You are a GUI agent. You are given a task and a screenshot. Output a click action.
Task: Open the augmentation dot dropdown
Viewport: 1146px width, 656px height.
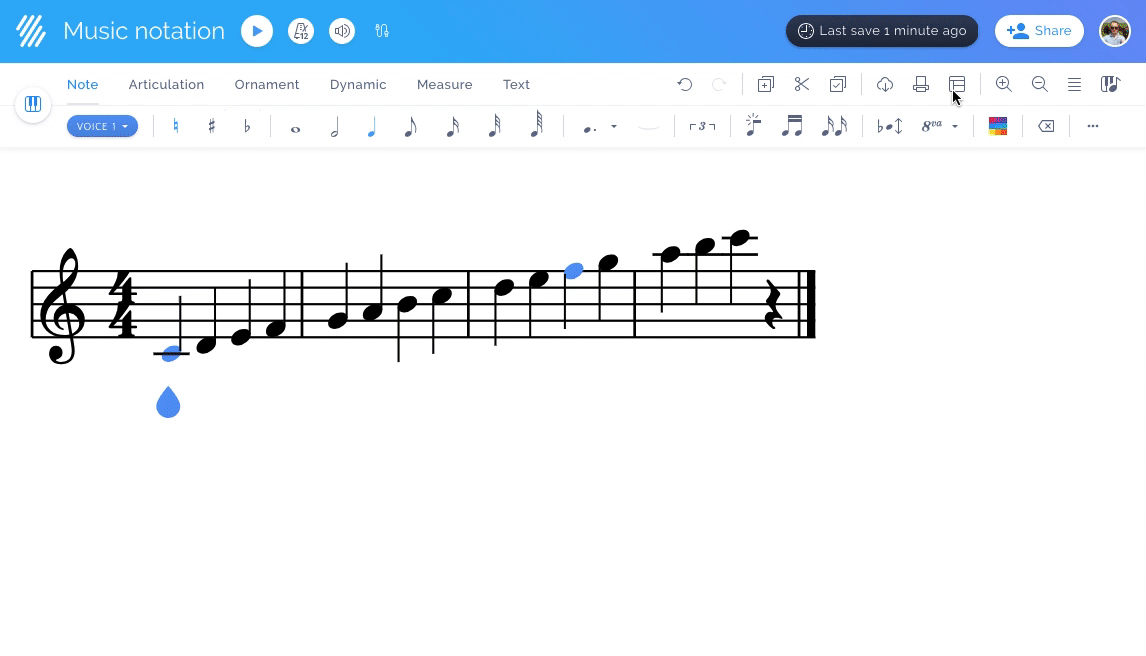[613, 126]
